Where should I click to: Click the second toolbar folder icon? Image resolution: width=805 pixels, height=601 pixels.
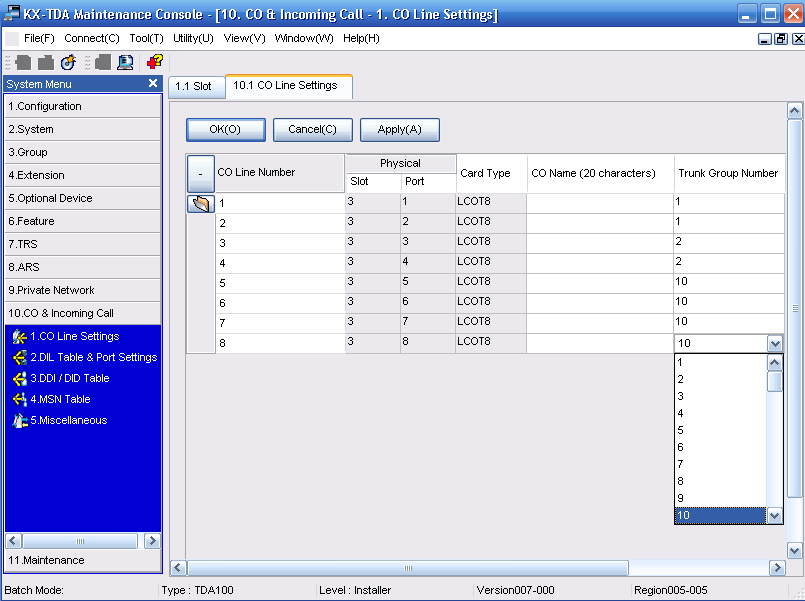(46, 62)
